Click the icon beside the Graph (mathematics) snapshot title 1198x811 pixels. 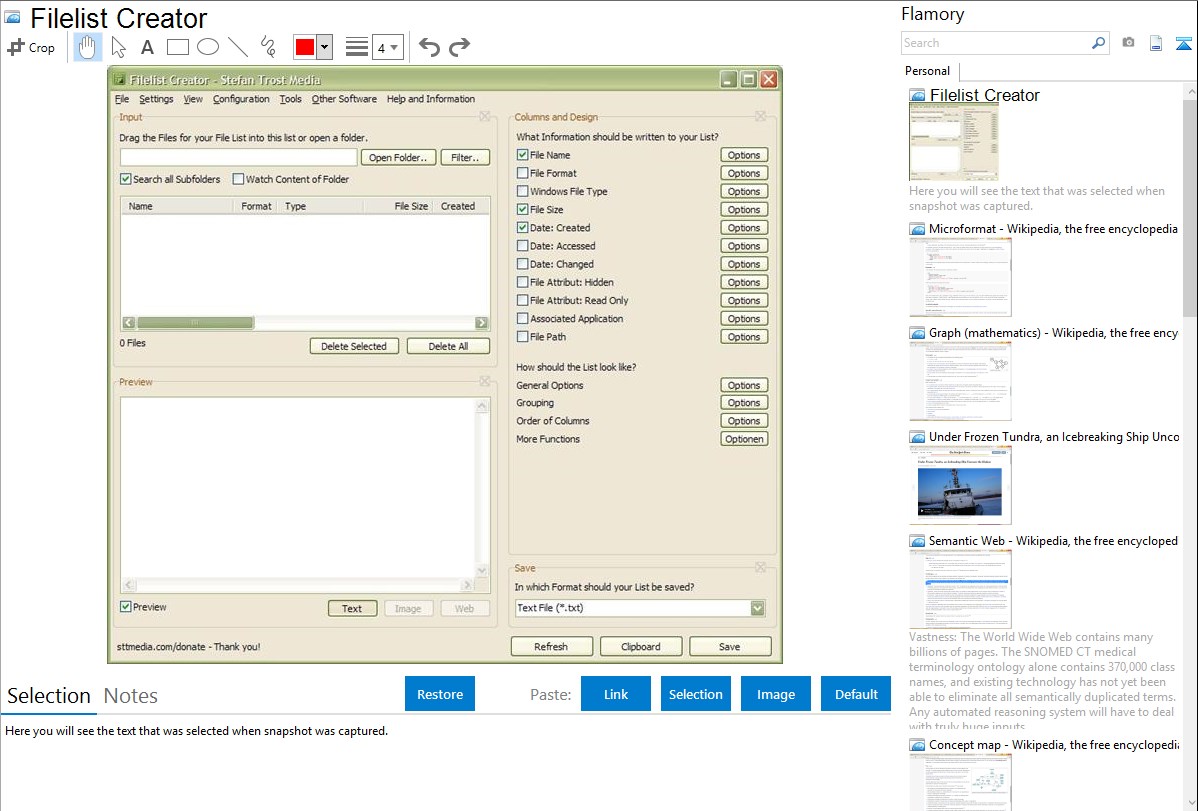pos(917,333)
